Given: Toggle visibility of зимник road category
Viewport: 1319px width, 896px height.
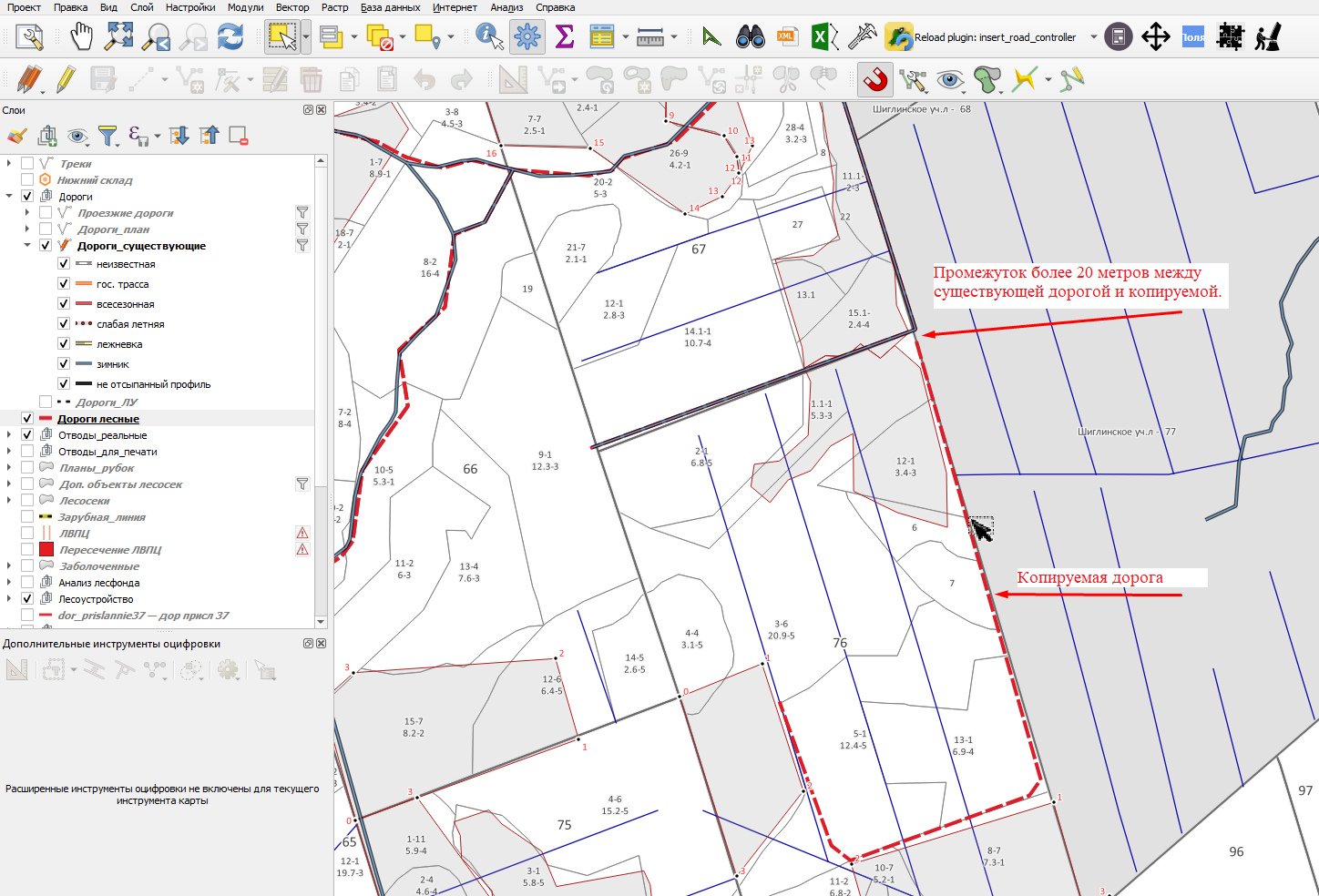Looking at the screenshot, I should 64,364.
